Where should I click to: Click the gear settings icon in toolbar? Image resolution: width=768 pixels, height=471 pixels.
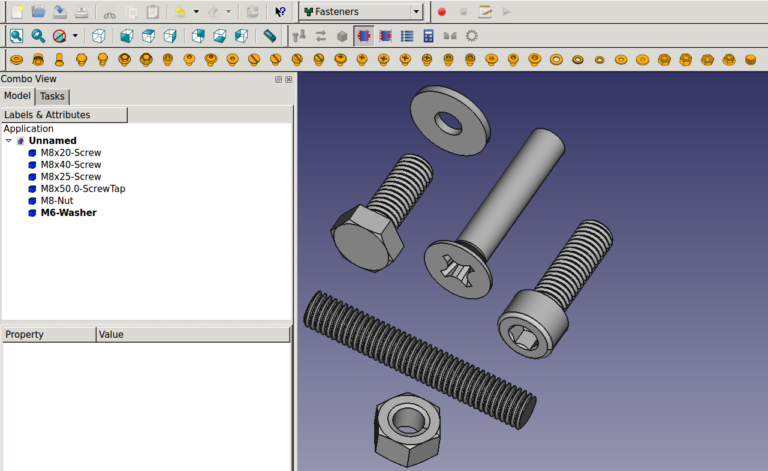pyautogui.click(x=472, y=36)
